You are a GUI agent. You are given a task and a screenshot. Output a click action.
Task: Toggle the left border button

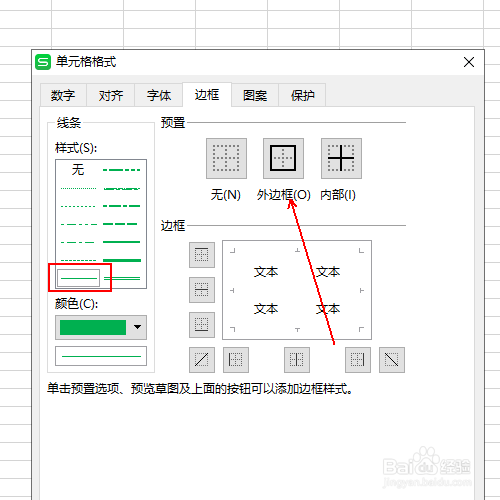236,360
